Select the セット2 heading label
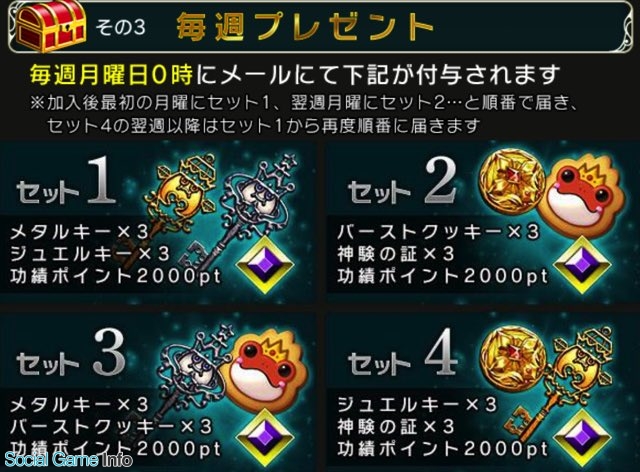Viewport: 640px width, 472px height. pyautogui.click(x=403, y=182)
